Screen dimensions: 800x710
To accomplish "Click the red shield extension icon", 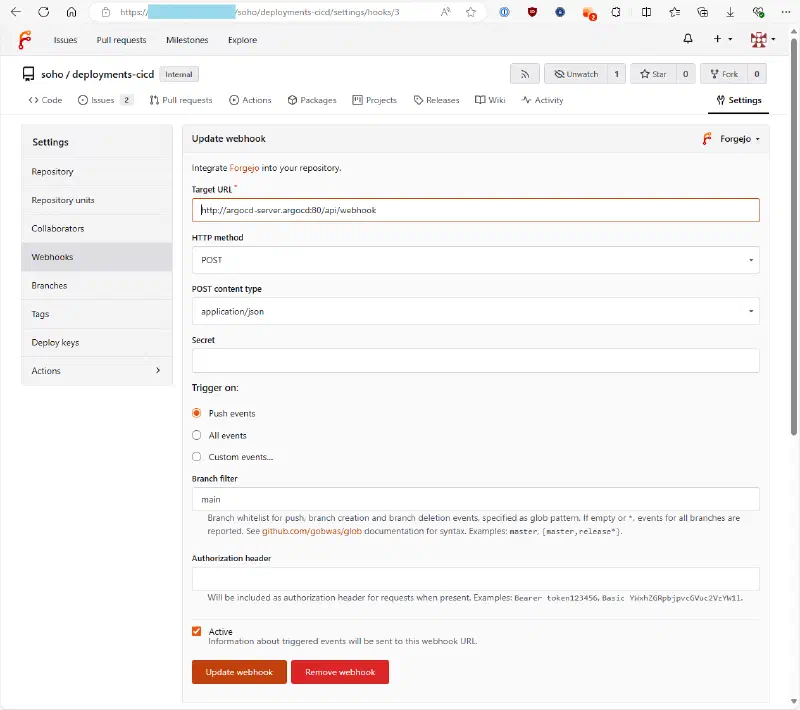I will click(x=532, y=12).
